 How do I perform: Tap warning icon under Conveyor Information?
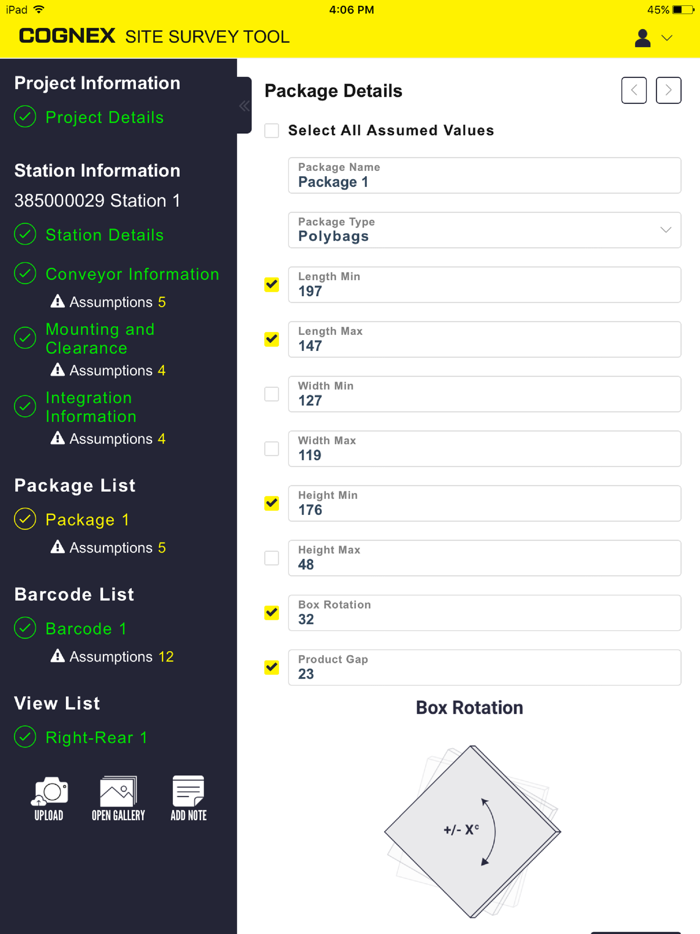[x=58, y=302]
